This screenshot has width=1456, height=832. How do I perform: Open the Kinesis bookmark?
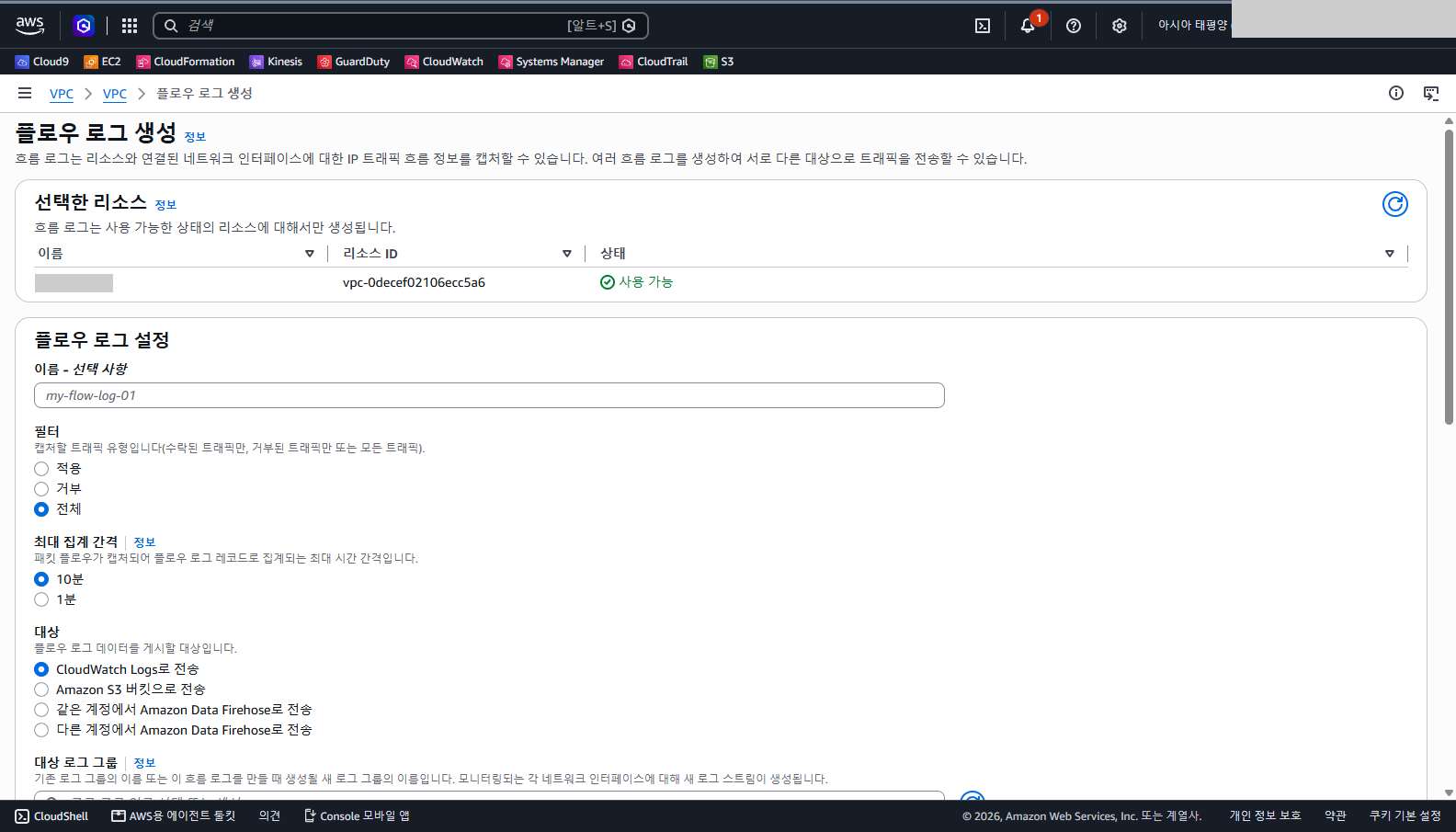(276, 62)
